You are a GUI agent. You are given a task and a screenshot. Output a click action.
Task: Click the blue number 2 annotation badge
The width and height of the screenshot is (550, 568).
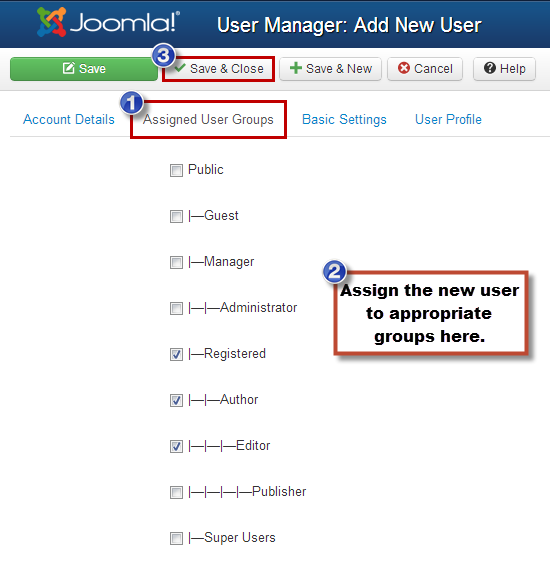tap(334, 272)
